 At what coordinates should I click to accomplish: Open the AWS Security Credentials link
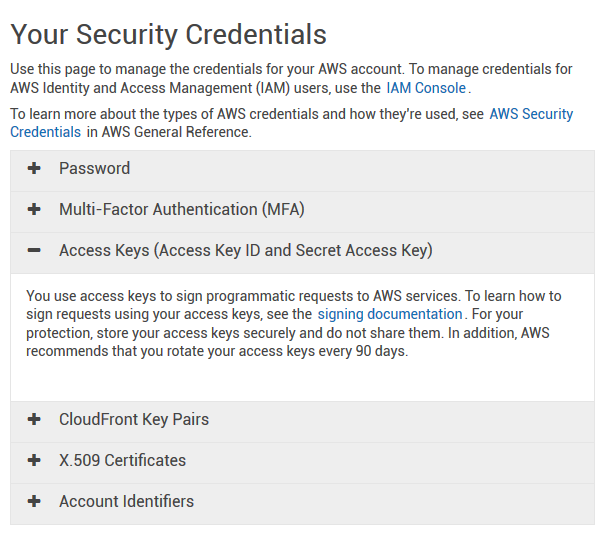coord(530,114)
